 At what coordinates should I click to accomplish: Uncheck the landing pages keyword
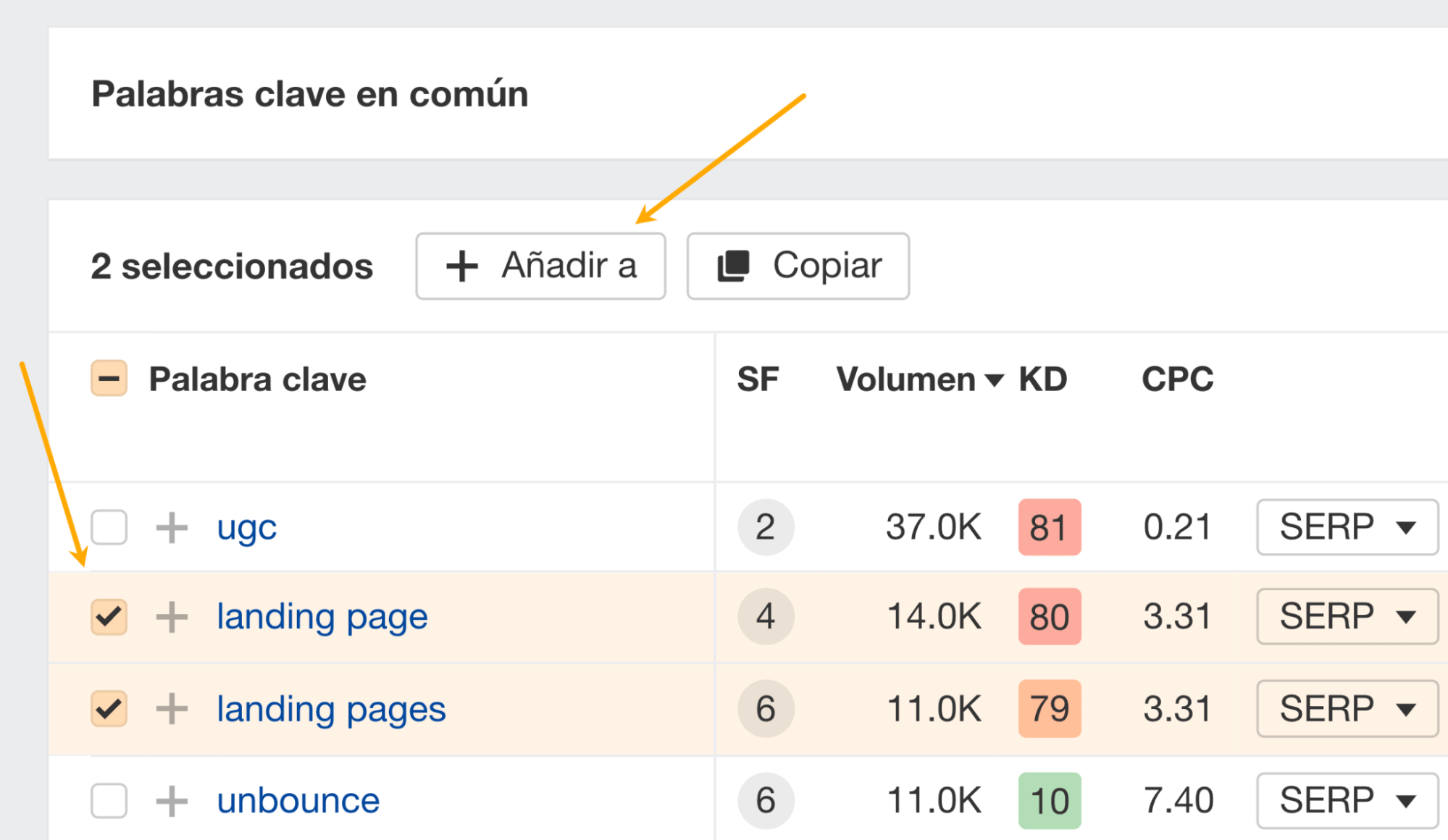tap(108, 709)
